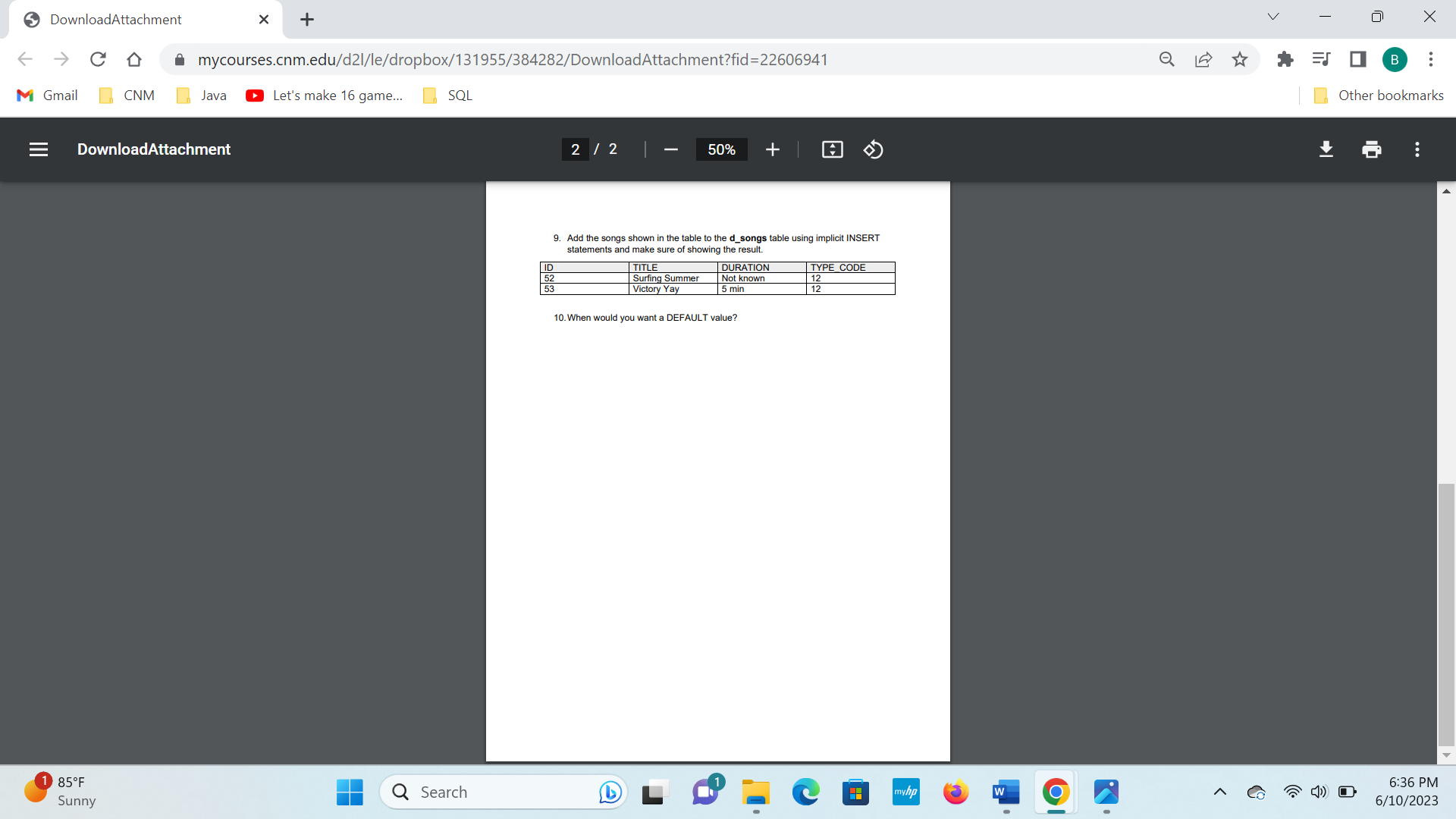Download the PDF attachment
1456x819 pixels.
pyautogui.click(x=1326, y=149)
